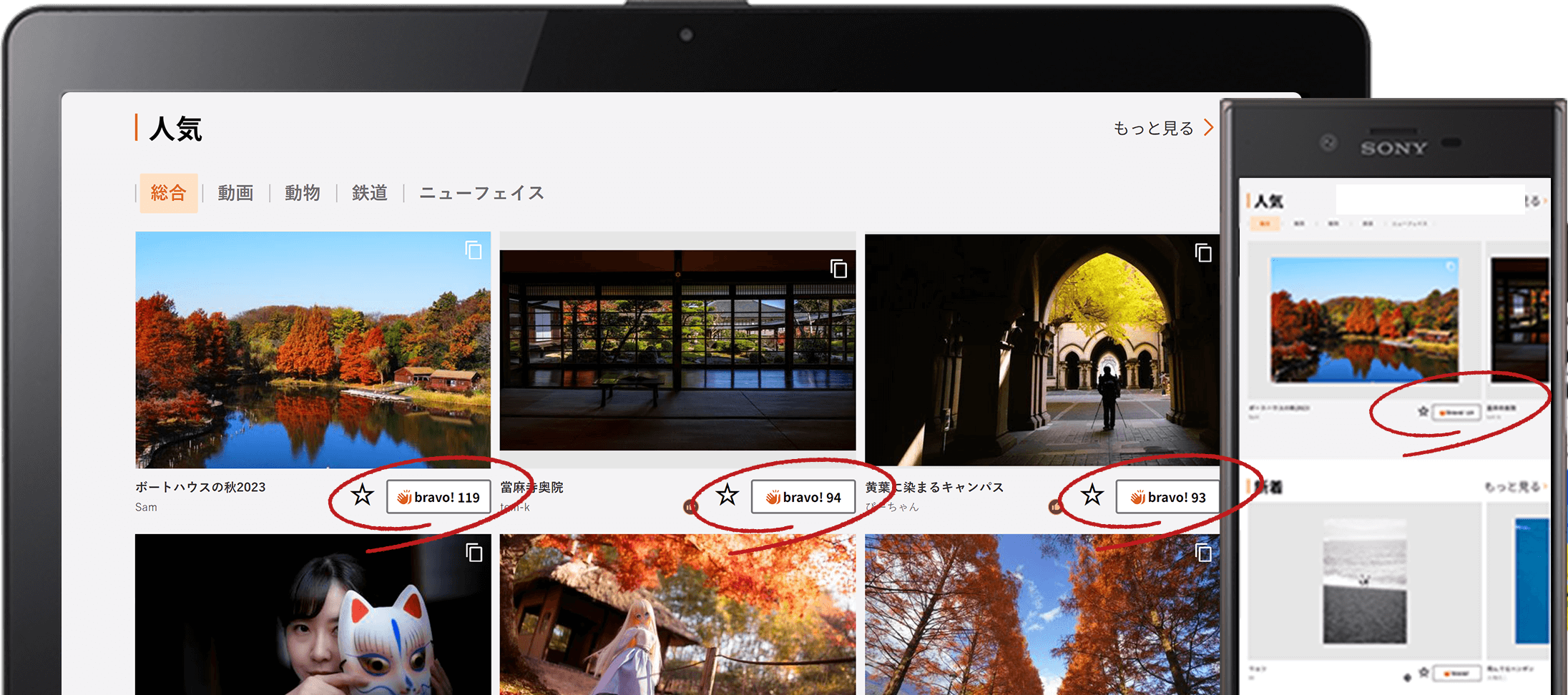Click multi-image icon on the tall autumn trees photo
Image resolution: width=1568 pixels, height=695 pixels.
pos(1203,553)
